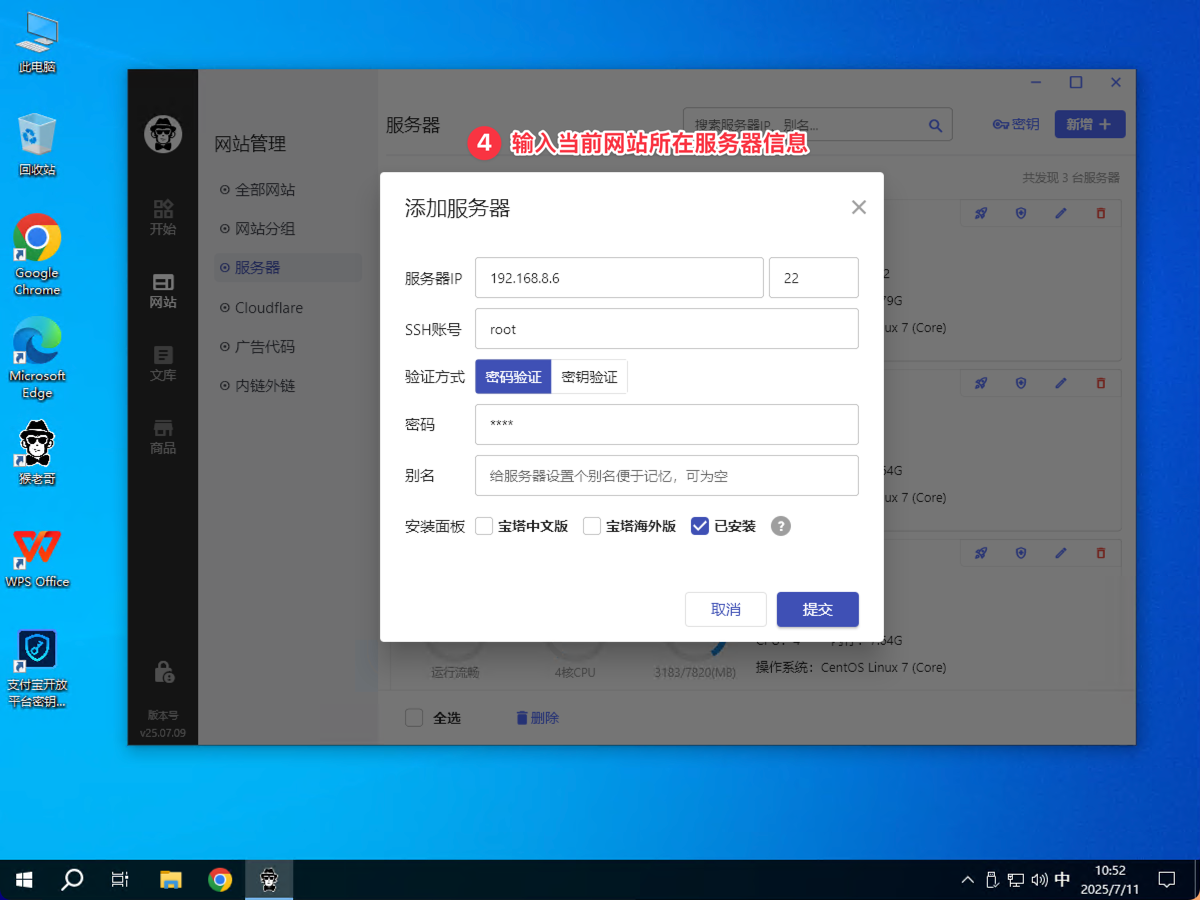
Task: Click the 中 input method indicator
Action: [1062, 880]
